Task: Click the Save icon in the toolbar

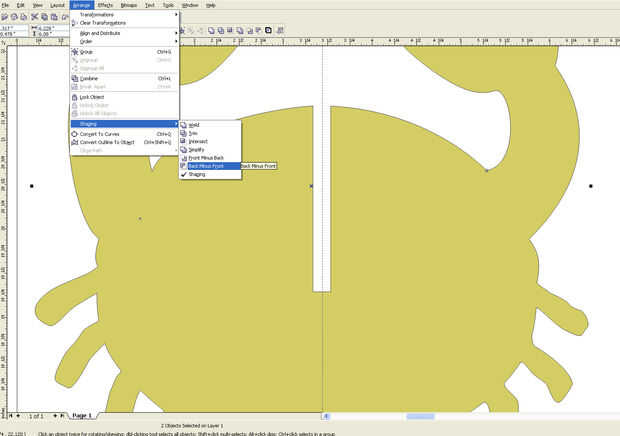Action: pos(14,17)
